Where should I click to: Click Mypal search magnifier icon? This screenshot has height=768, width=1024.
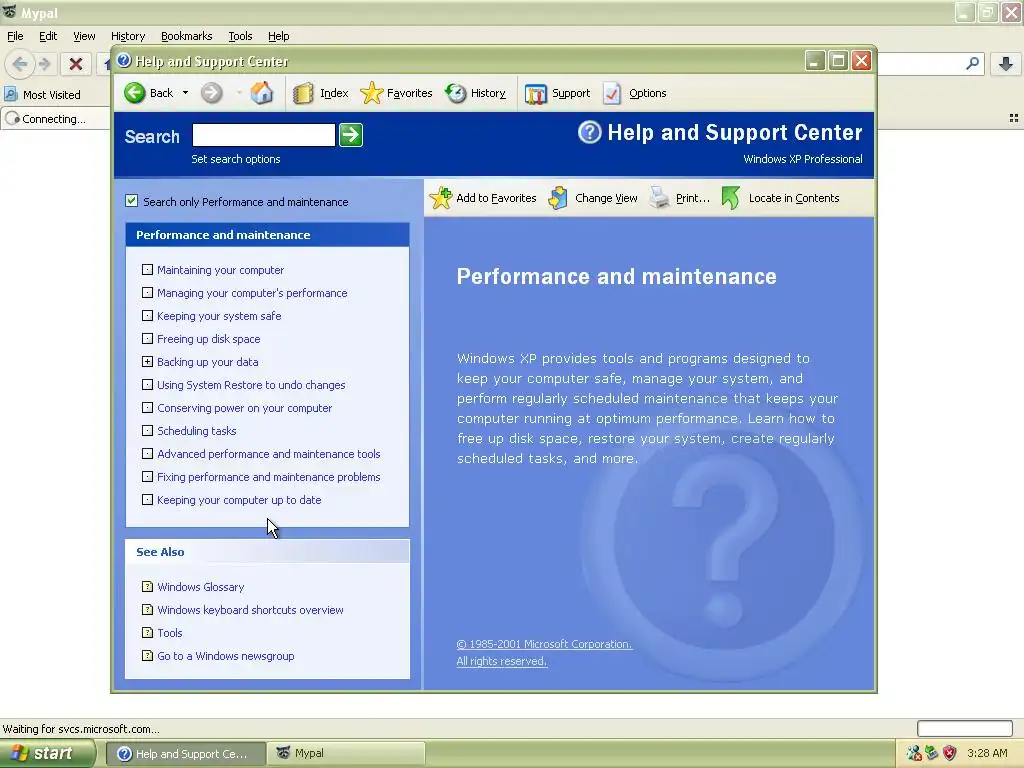click(972, 63)
